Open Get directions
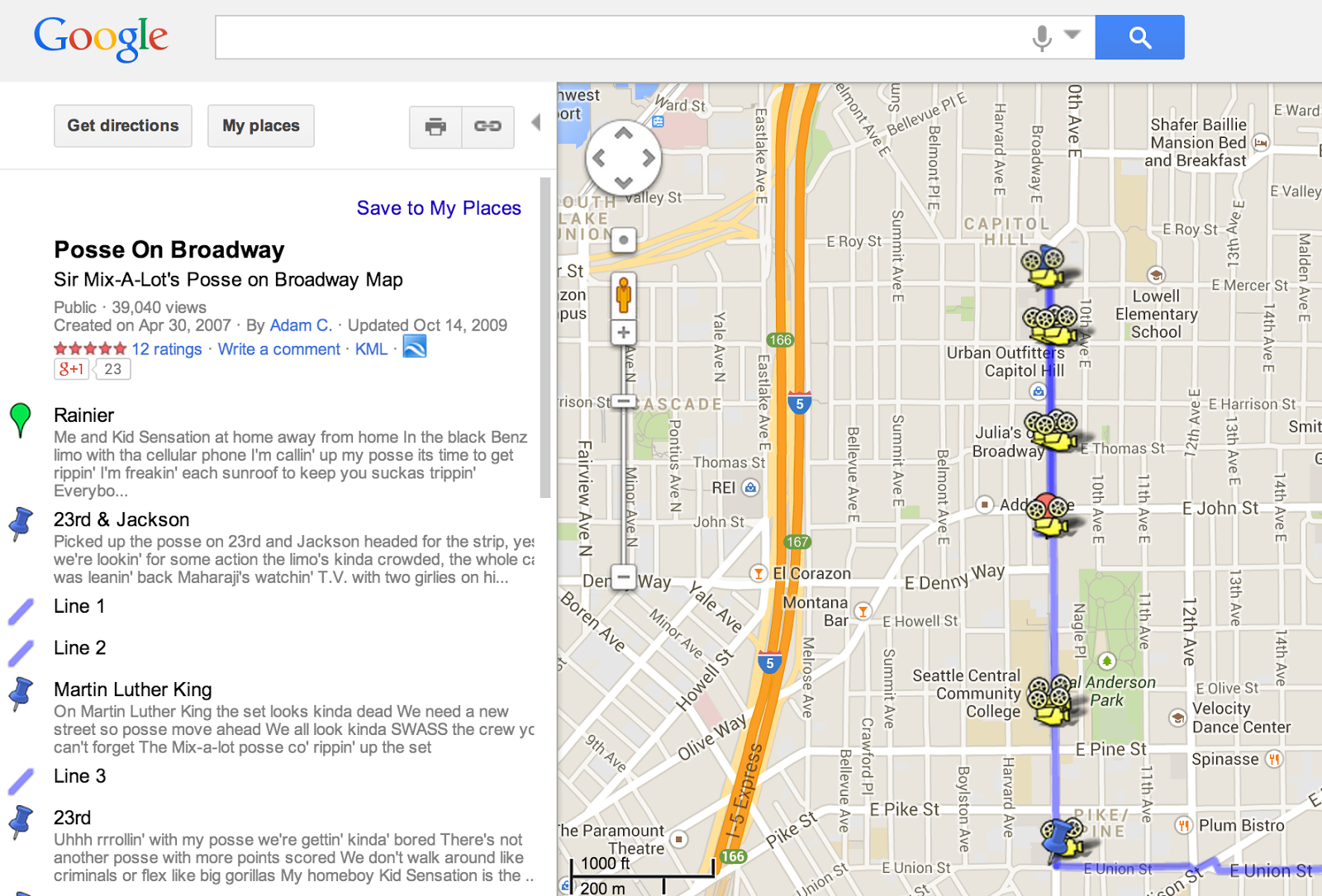 coord(123,126)
